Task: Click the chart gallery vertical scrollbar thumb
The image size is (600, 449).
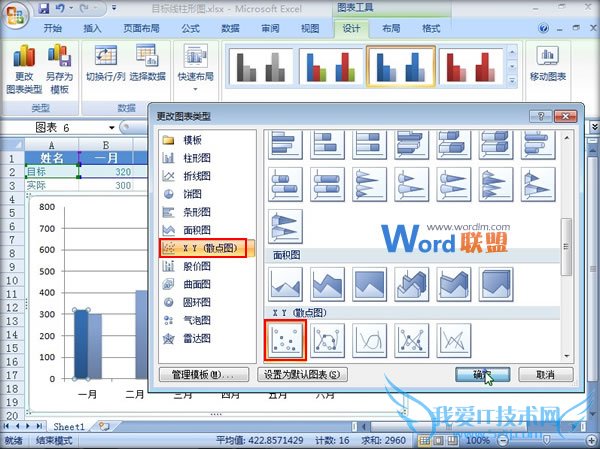Action: coord(566,247)
